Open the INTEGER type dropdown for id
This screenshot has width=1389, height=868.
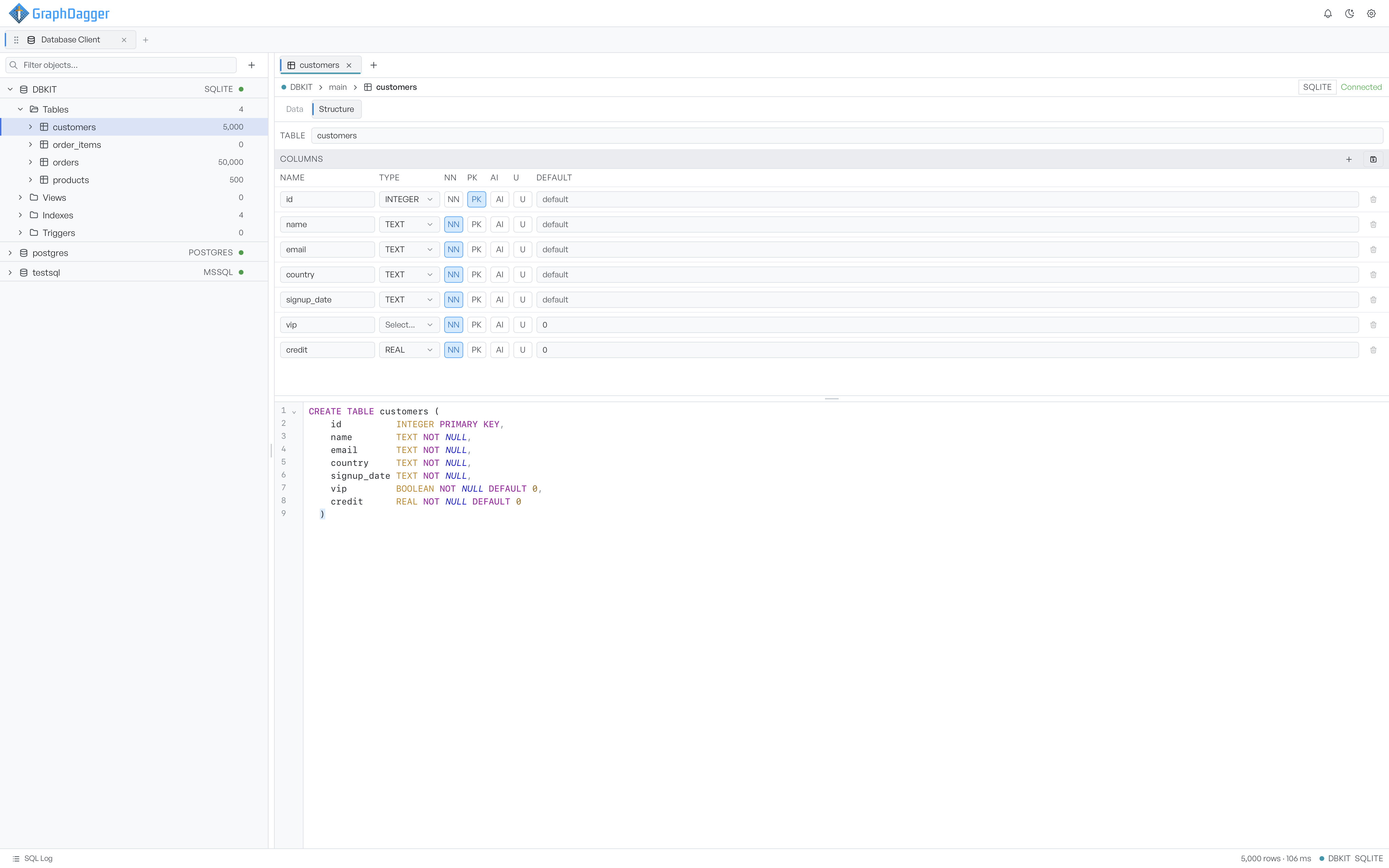click(409, 199)
